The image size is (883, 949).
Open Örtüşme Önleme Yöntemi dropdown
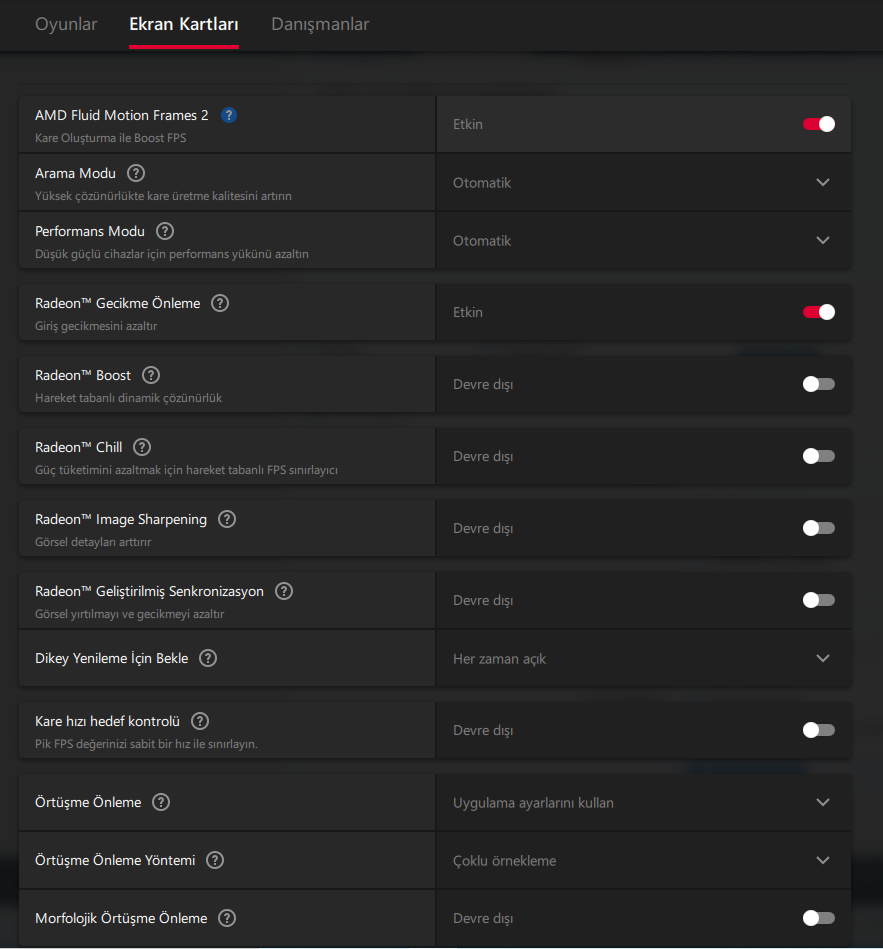pyautogui.click(x=644, y=861)
